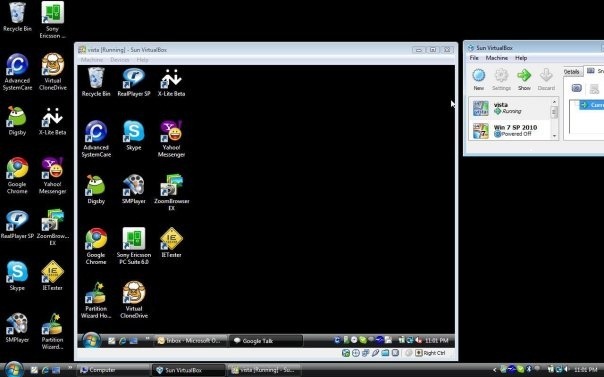This screenshot has height=377, width=604.
Task: Select SMPlayer icon inside the vista VM
Action: pyautogui.click(x=134, y=189)
